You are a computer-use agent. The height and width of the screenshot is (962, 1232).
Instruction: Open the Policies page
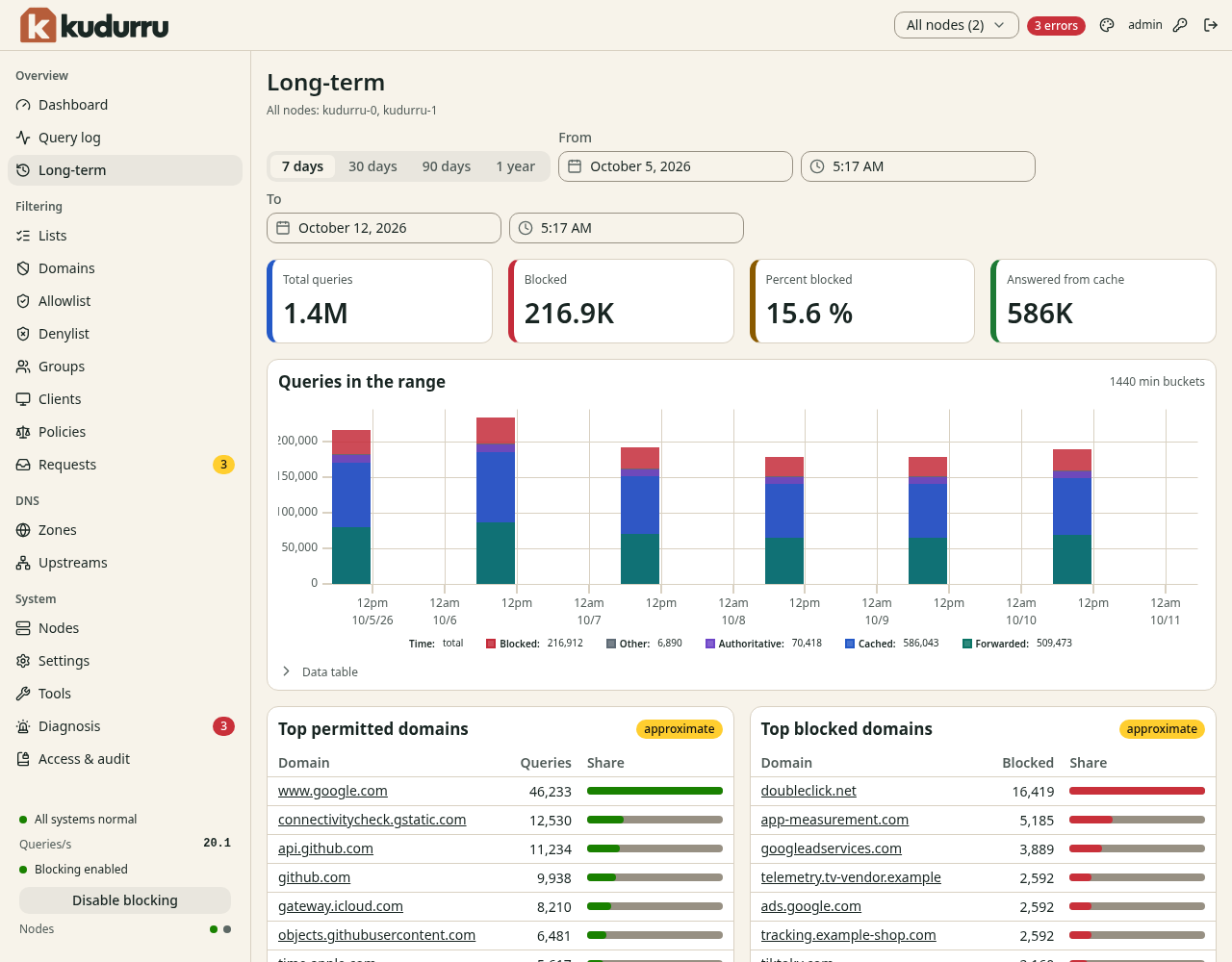125,432
